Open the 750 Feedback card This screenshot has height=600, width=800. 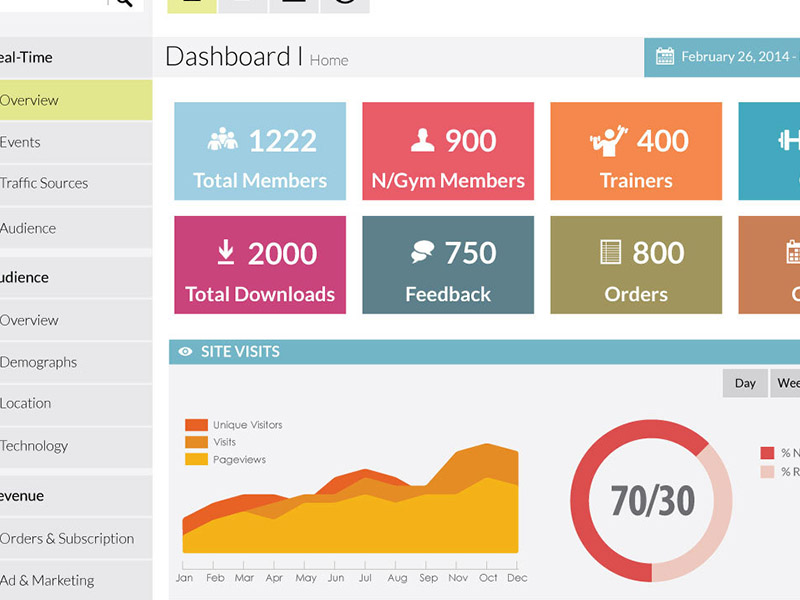click(x=448, y=265)
